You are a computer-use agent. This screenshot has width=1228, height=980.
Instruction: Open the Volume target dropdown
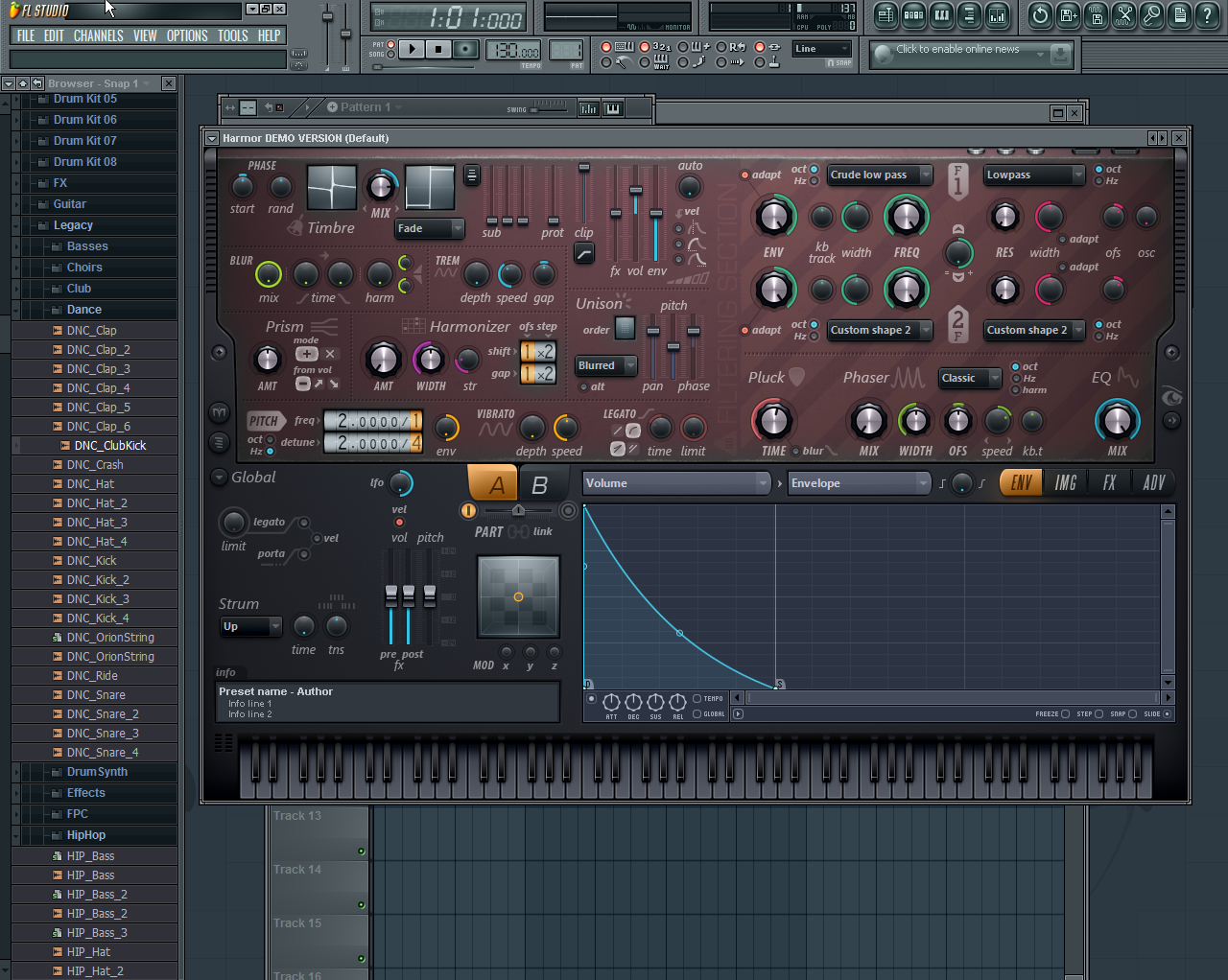(676, 483)
